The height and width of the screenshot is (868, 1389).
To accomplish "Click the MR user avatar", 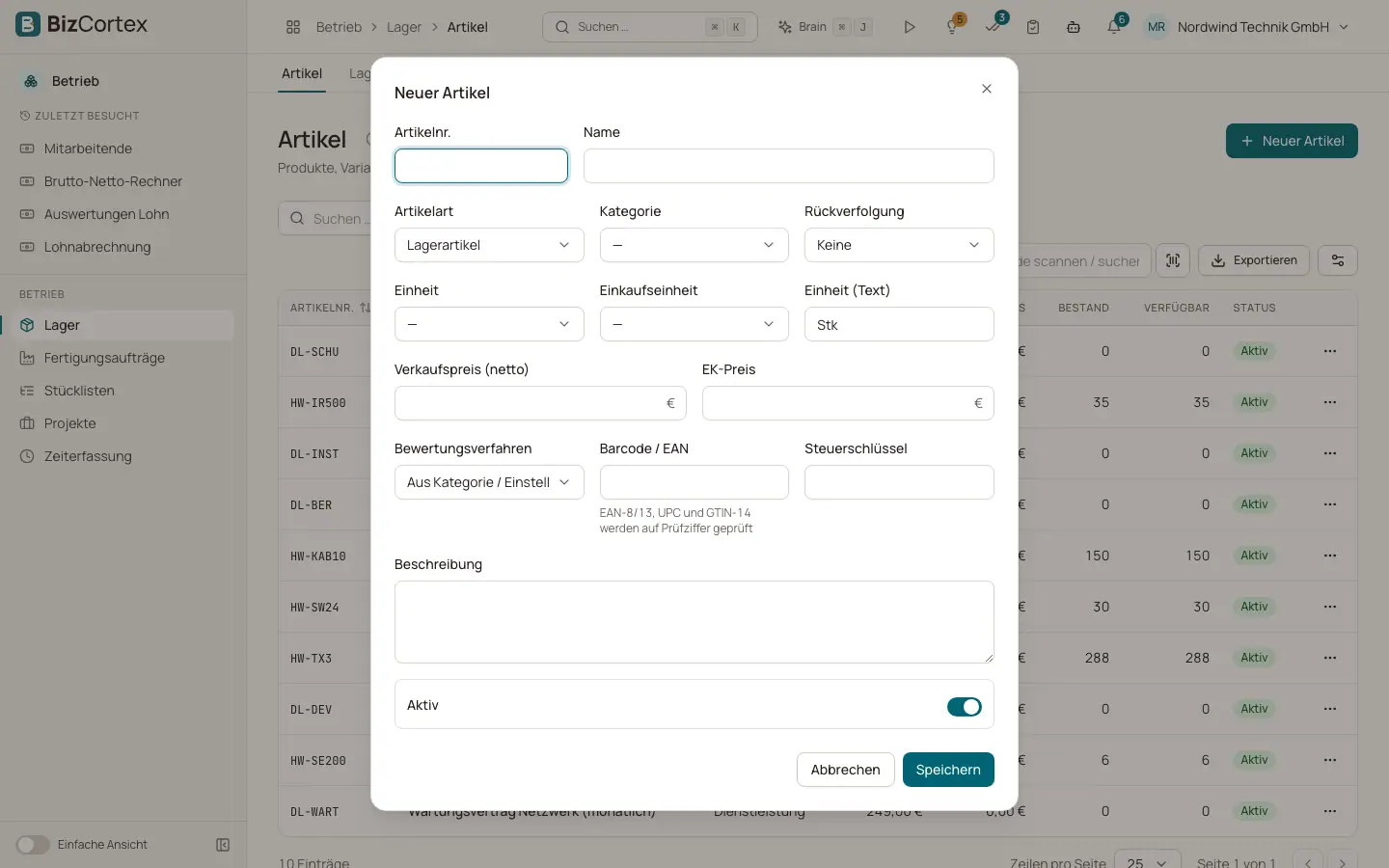I will (x=1157, y=27).
